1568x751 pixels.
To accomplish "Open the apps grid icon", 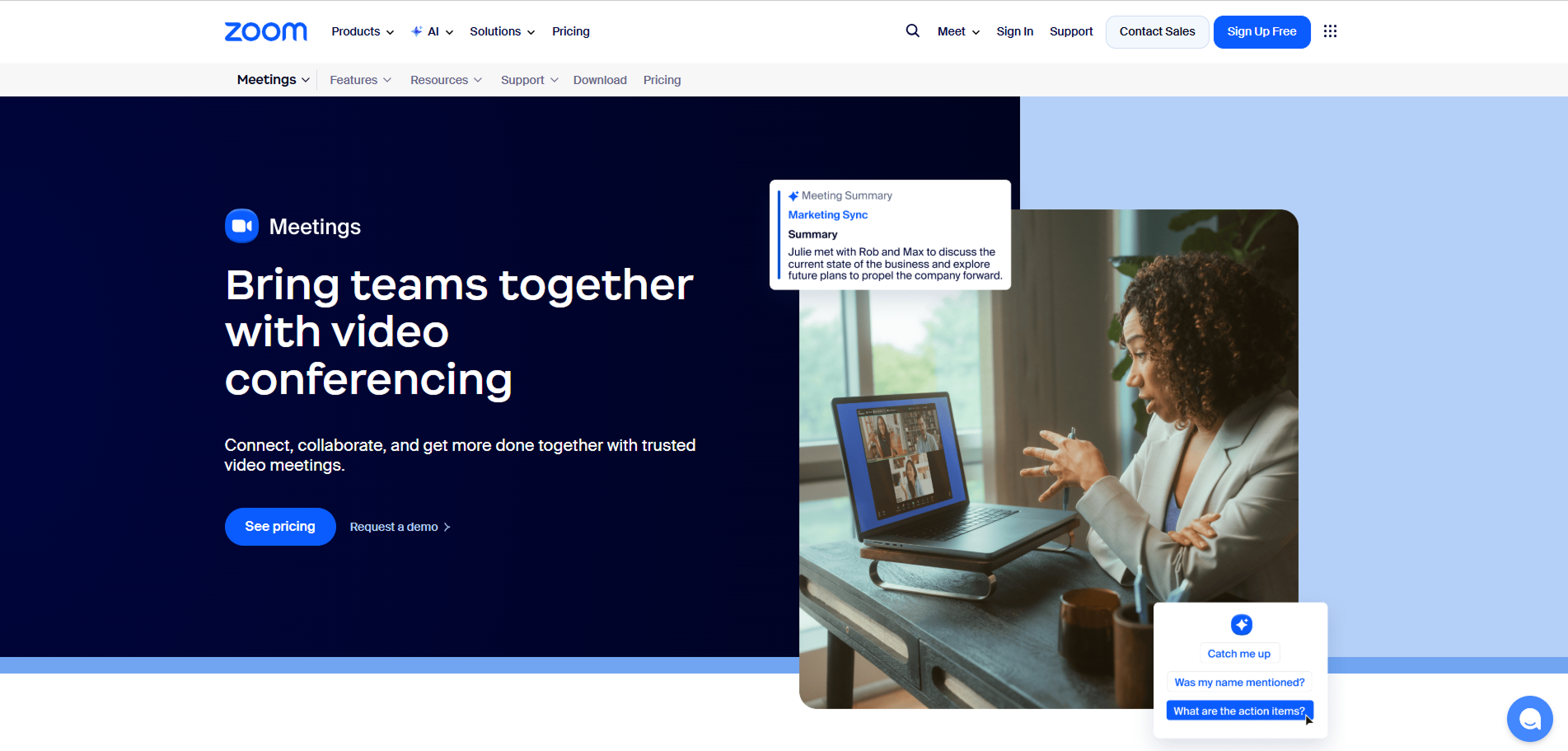I will point(1330,31).
